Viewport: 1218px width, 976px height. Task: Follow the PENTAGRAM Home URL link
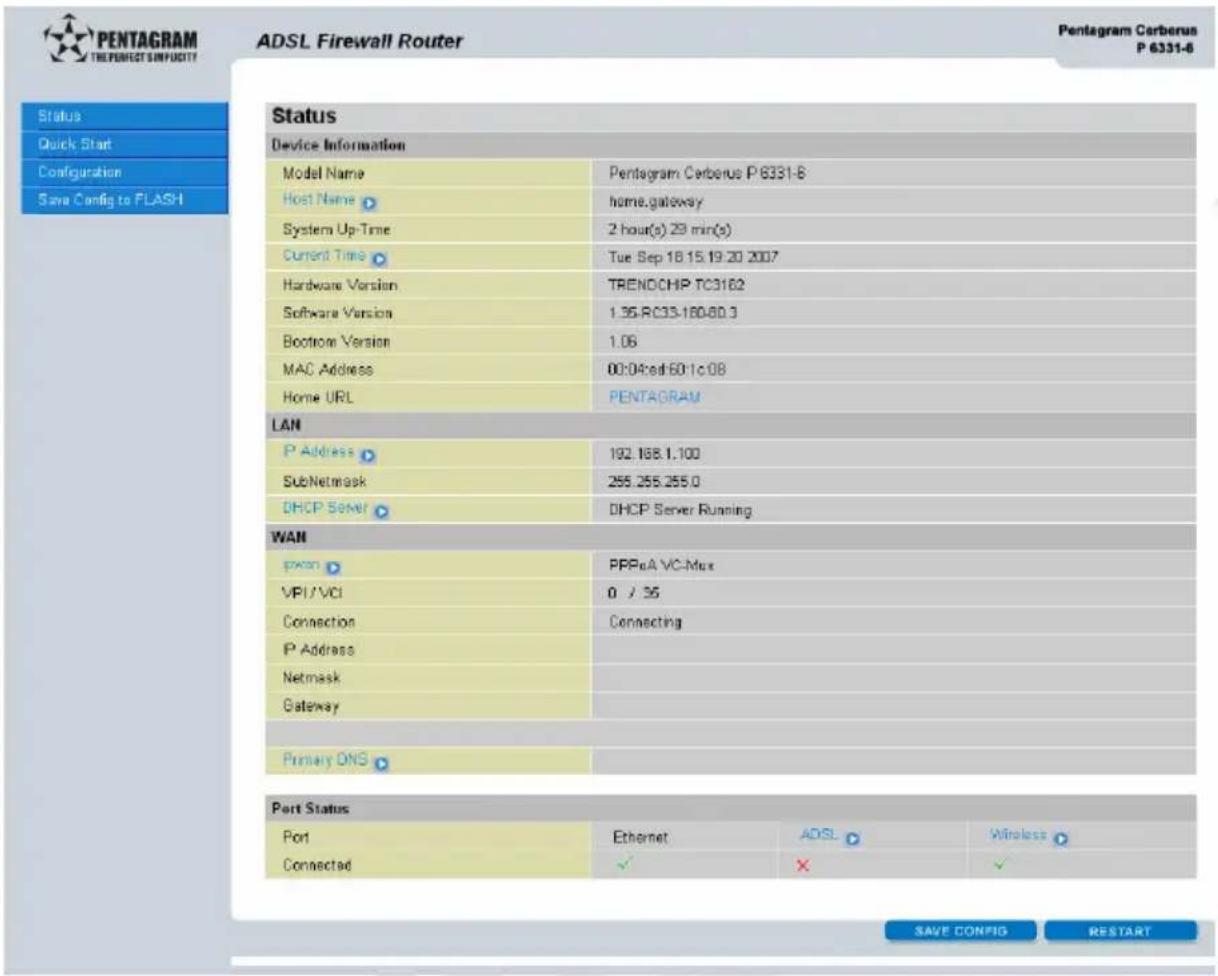[x=655, y=398]
